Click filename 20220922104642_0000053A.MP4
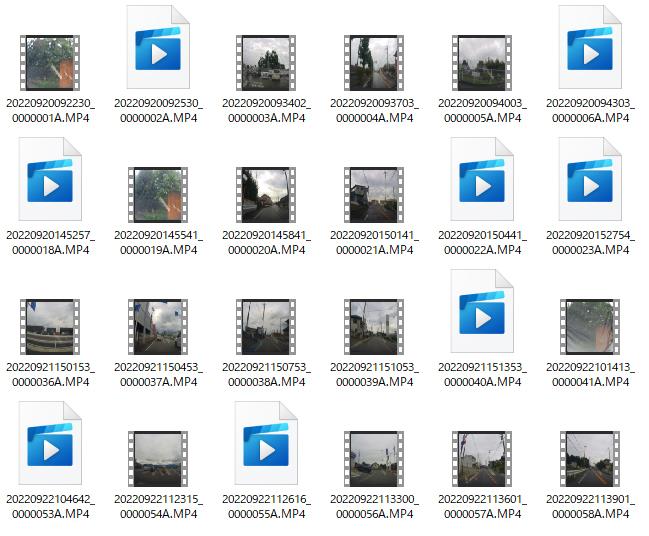Image resolution: width=649 pixels, height=536 pixels. point(50,507)
